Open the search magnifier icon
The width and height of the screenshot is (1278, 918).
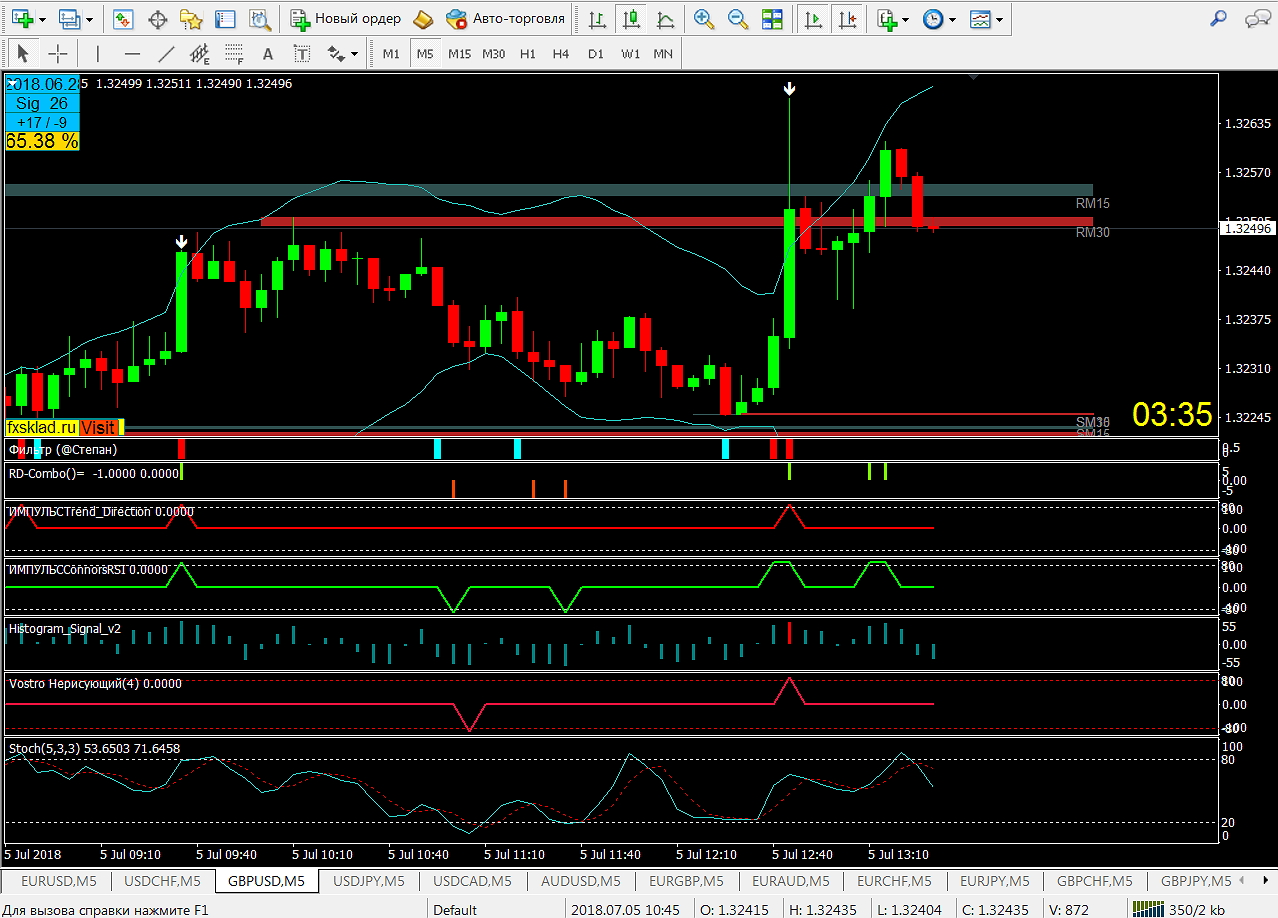[1218, 18]
